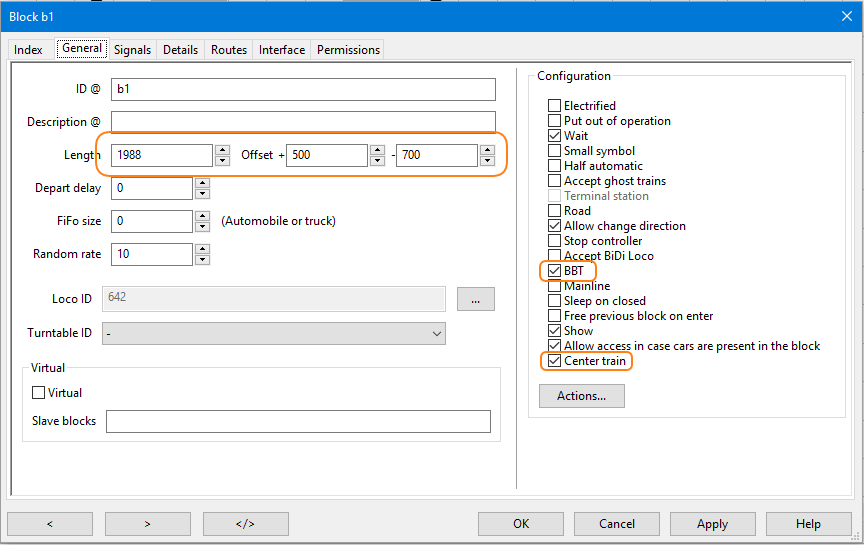
Task: Click the next block arrow button
Action: point(148,524)
